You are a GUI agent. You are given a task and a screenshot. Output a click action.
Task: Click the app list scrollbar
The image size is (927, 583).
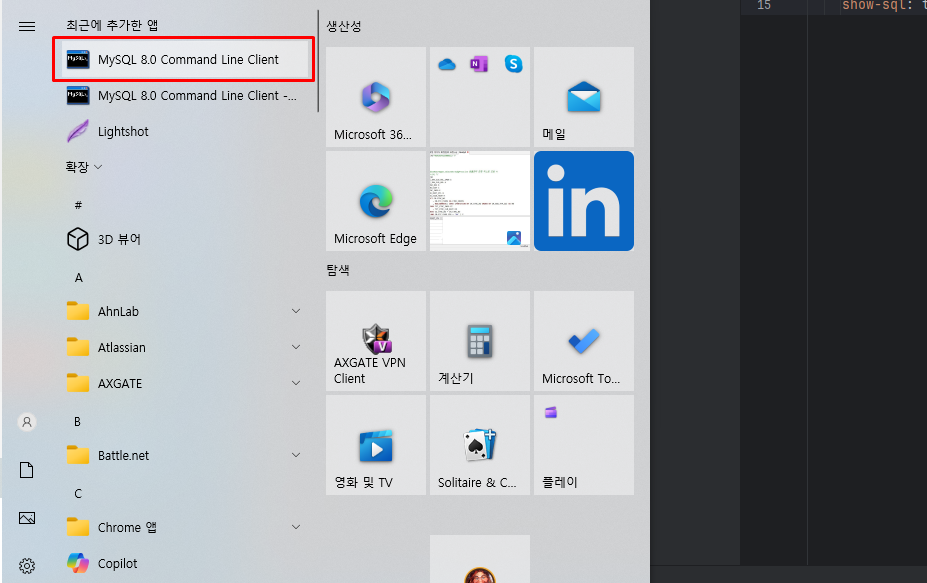point(318,61)
